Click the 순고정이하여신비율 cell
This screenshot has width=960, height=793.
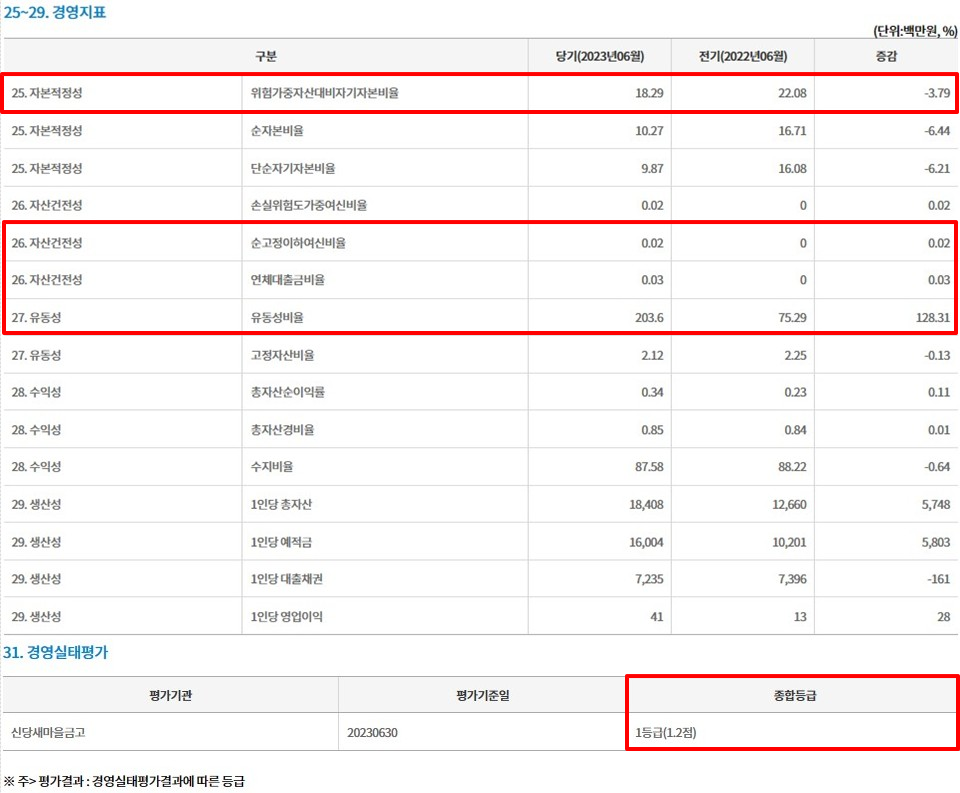click(290, 243)
